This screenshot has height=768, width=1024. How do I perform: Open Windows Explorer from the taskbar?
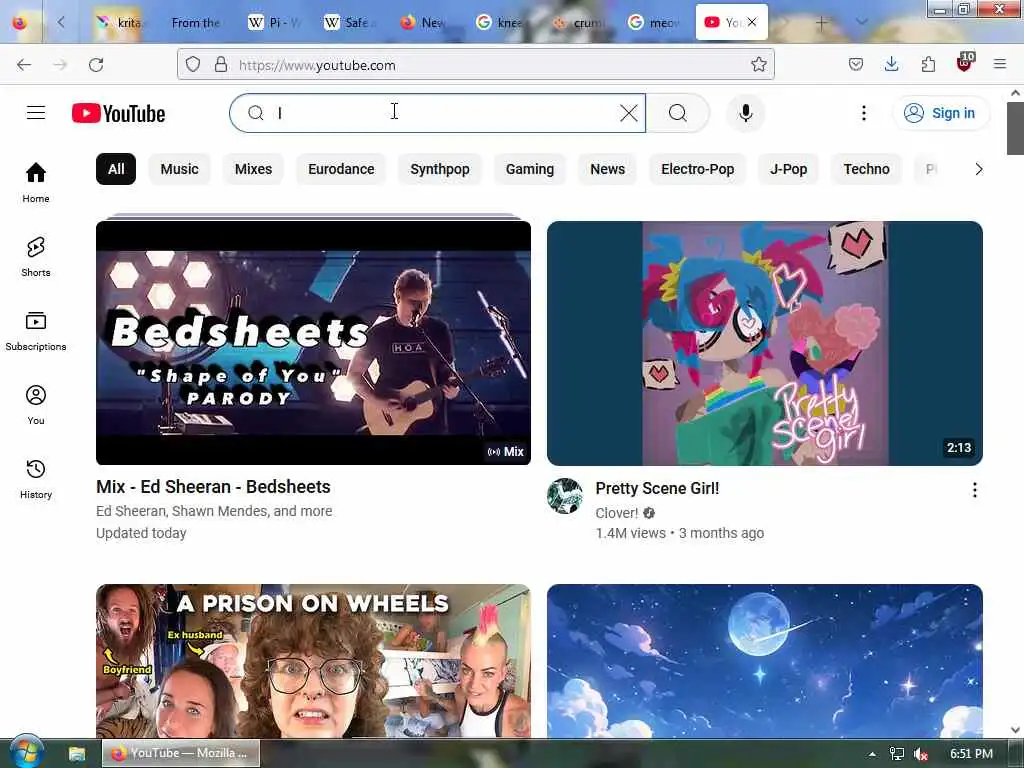(x=77, y=754)
